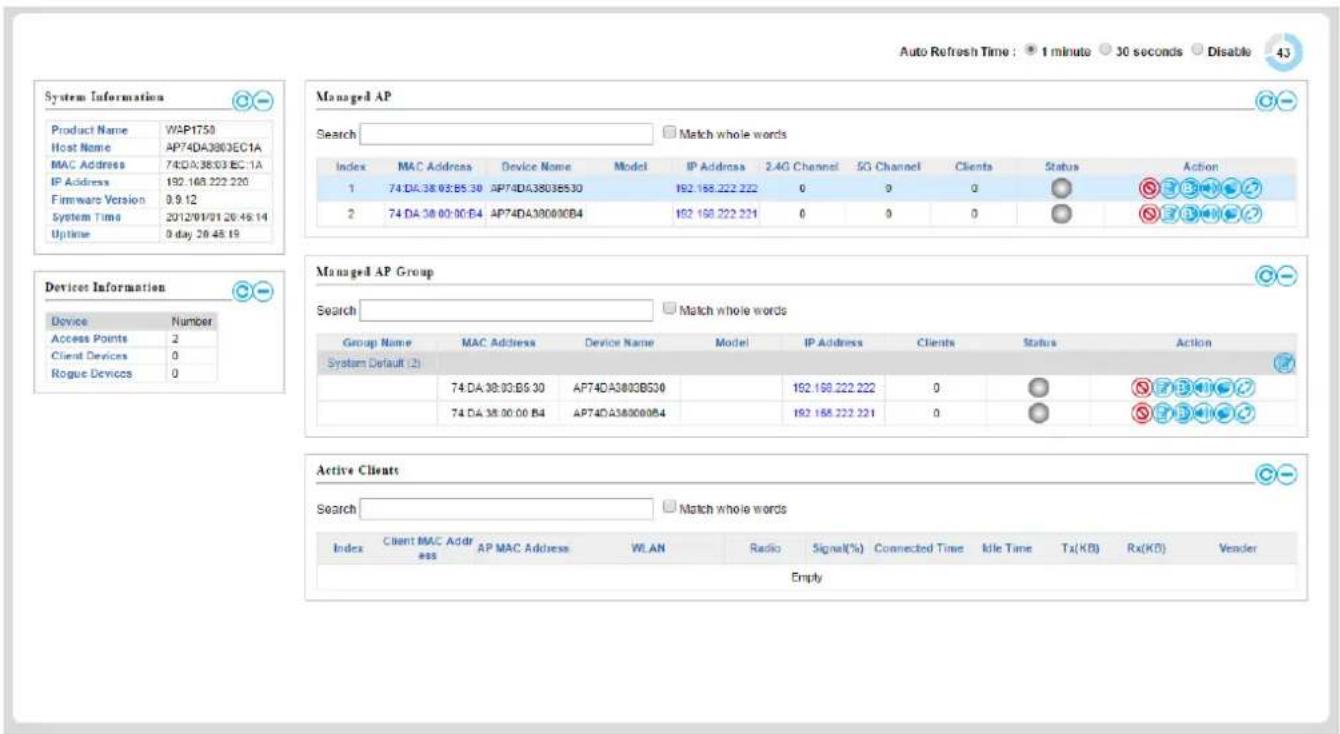
Task: Sort Active Clients by Signal(%) column
Action: point(838,548)
